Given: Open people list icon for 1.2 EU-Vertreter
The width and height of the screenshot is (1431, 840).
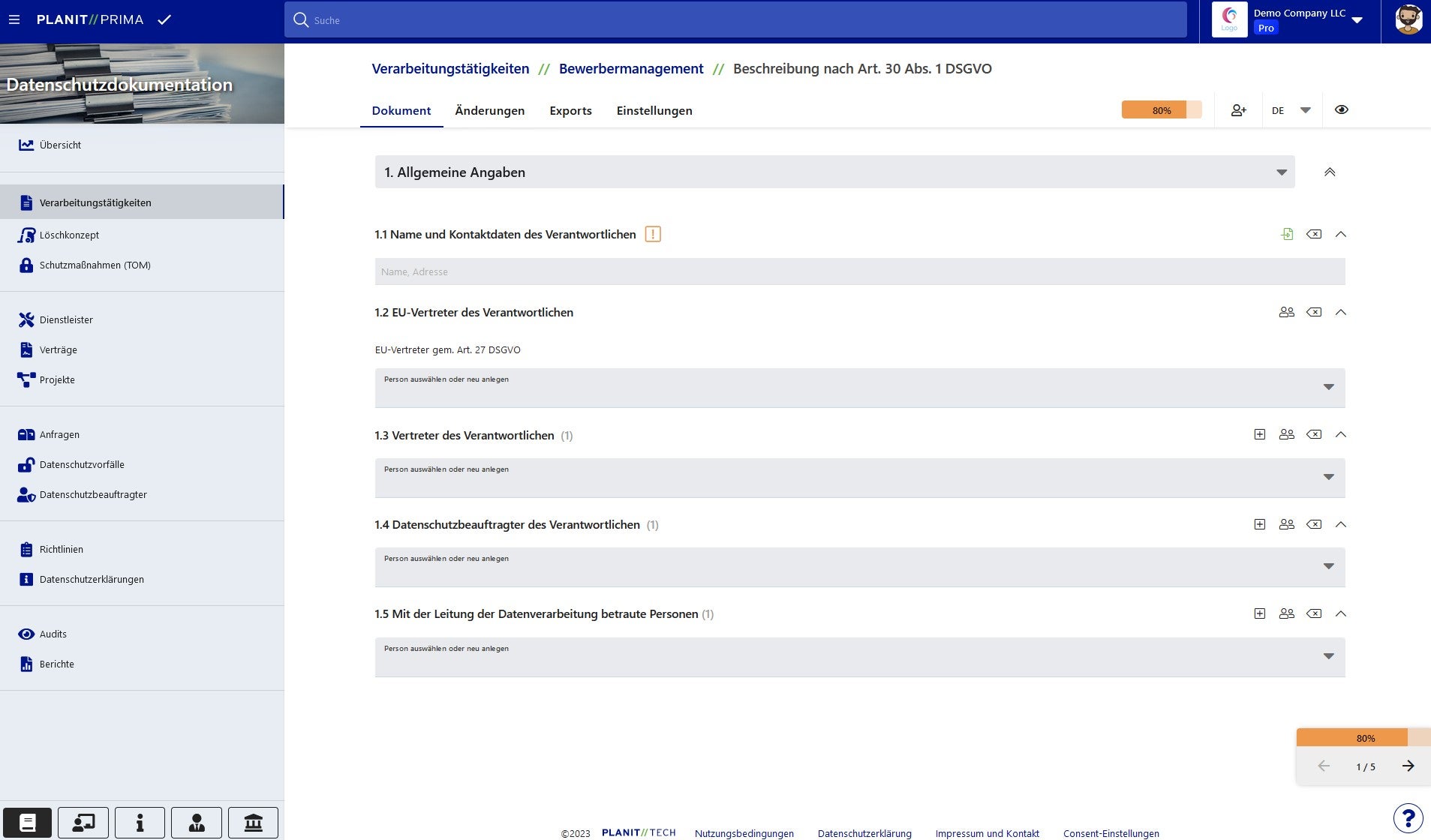Looking at the screenshot, I should click(1287, 312).
